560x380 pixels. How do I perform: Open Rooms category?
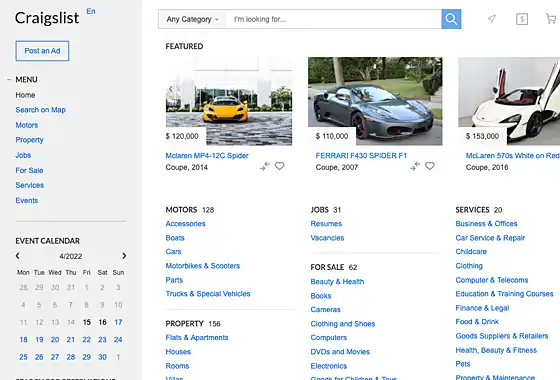pyautogui.click(x=177, y=366)
